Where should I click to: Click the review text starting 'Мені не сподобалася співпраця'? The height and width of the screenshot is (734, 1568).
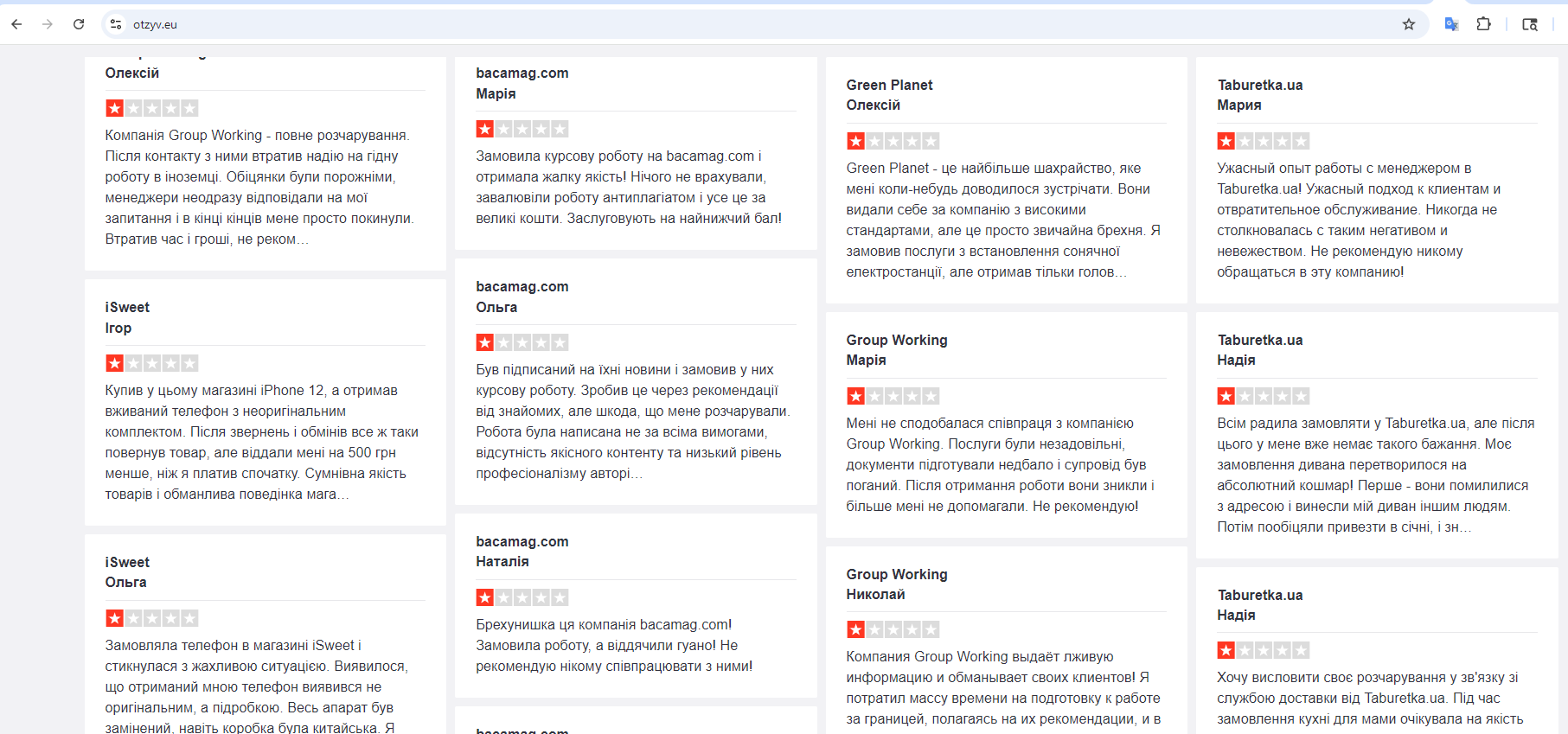(1002, 465)
